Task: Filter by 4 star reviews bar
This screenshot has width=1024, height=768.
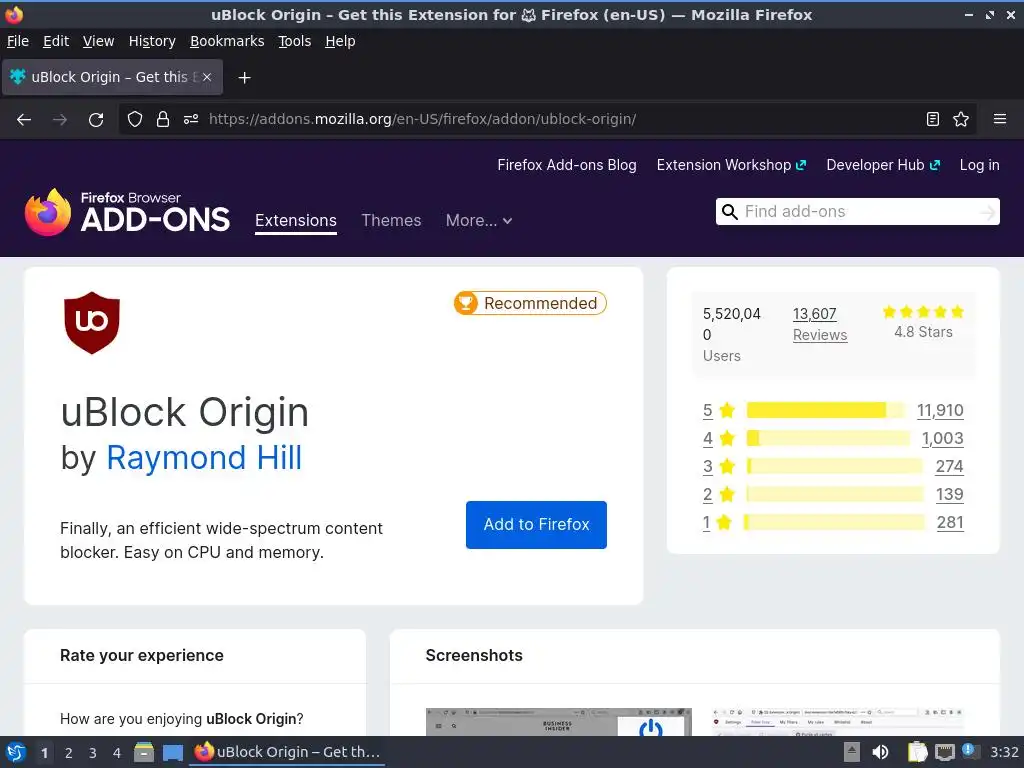Action: tap(828, 438)
